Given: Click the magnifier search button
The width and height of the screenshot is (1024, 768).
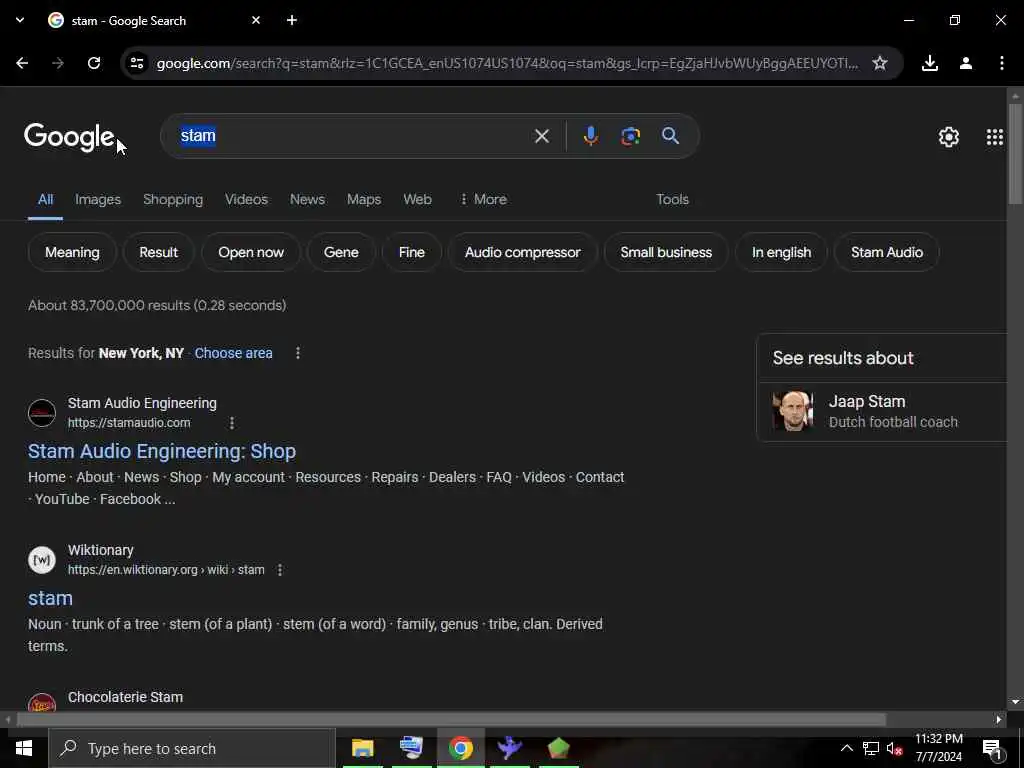Looking at the screenshot, I should point(670,136).
